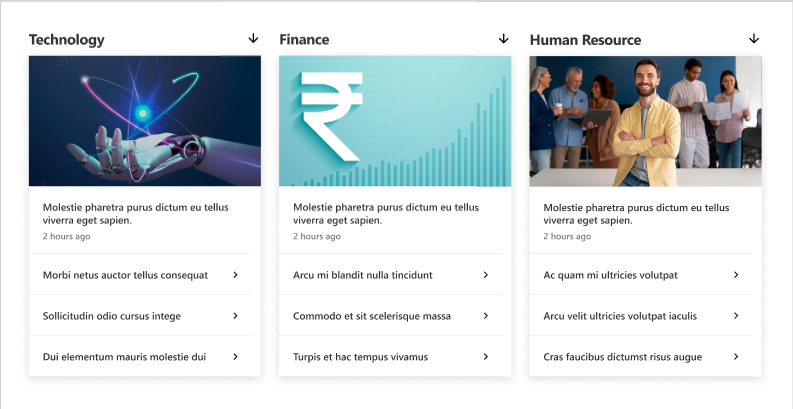Image resolution: width=793 pixels, height=409 pixels.
Task: Open Cras faucibus dictumst risus augue link
Action: click(x=622, y=357)
